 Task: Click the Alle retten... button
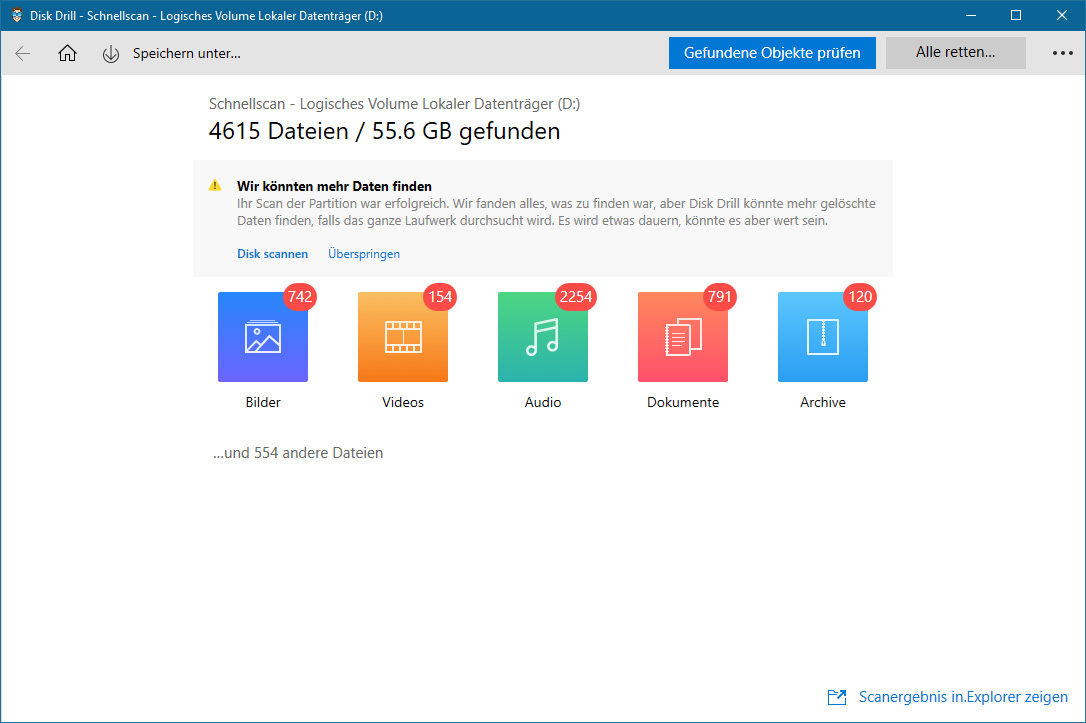tap(956, 53)
